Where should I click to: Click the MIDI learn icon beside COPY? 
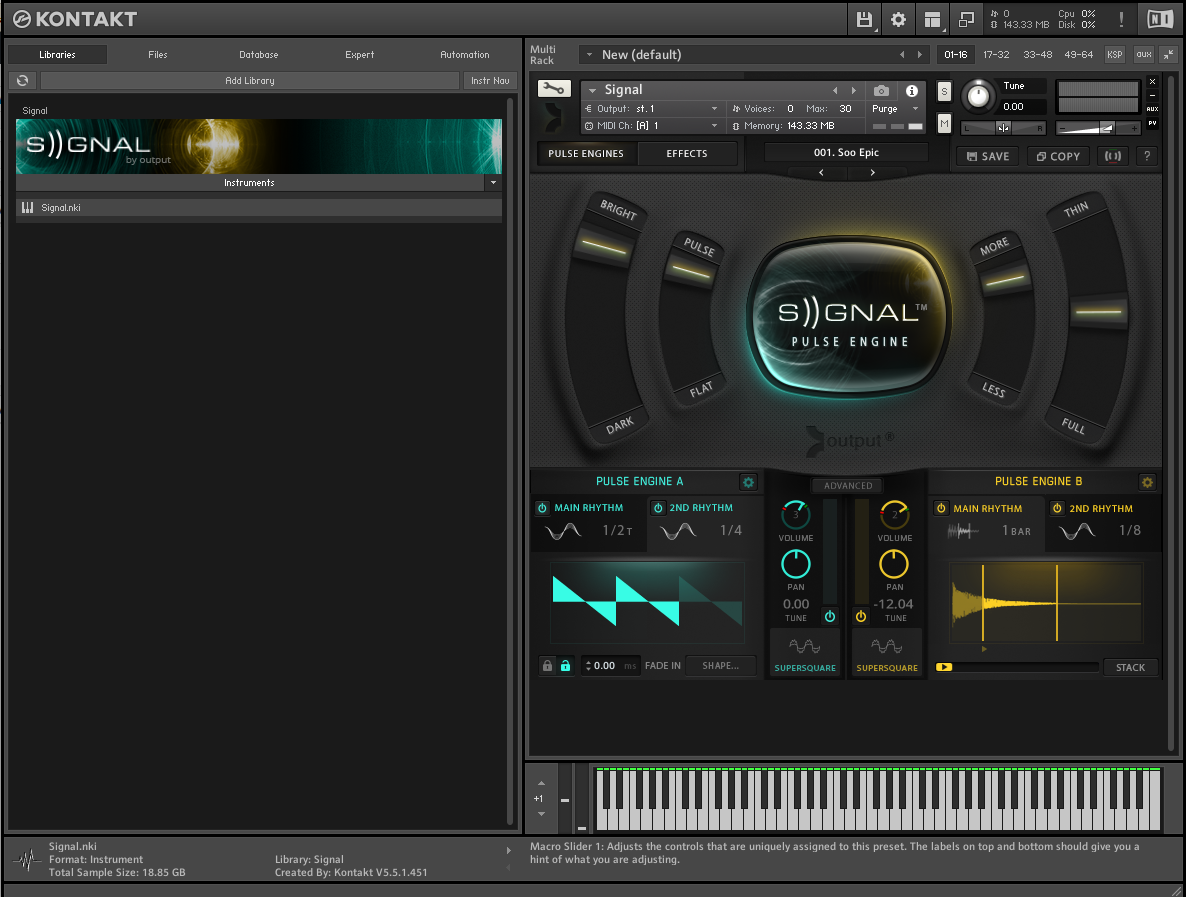point(1113,156)
